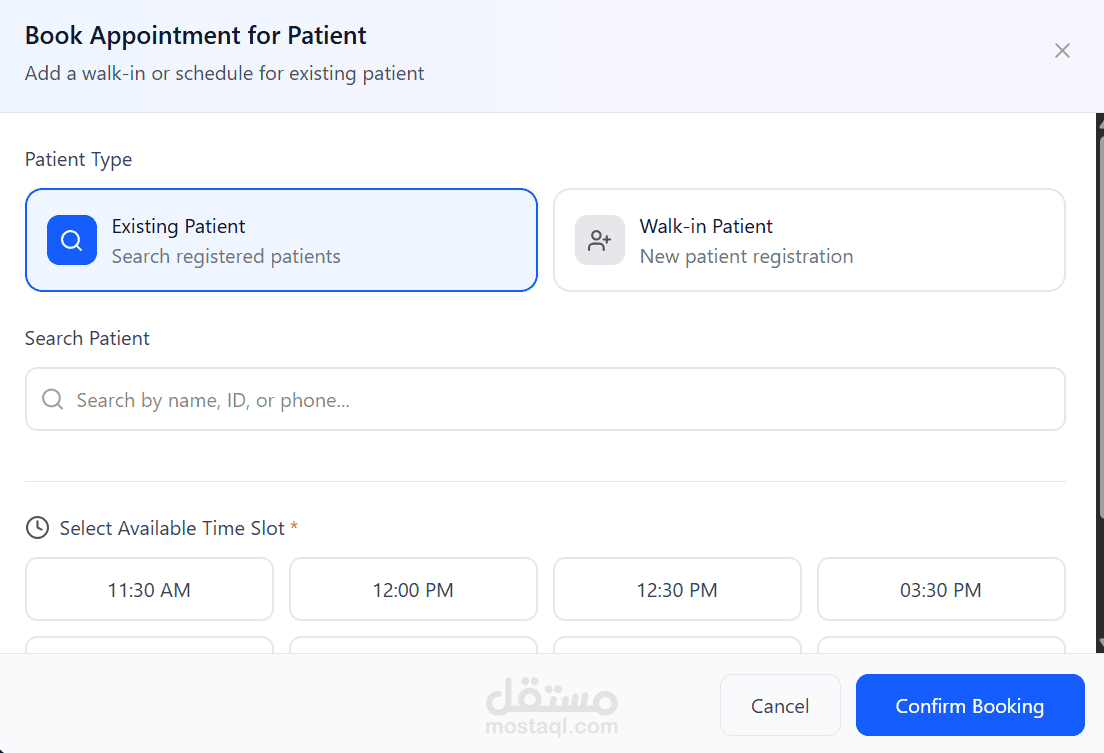Click the Confirm Booking button
Viewport: 1104px width, 753px height.
[x=969, y=706]
